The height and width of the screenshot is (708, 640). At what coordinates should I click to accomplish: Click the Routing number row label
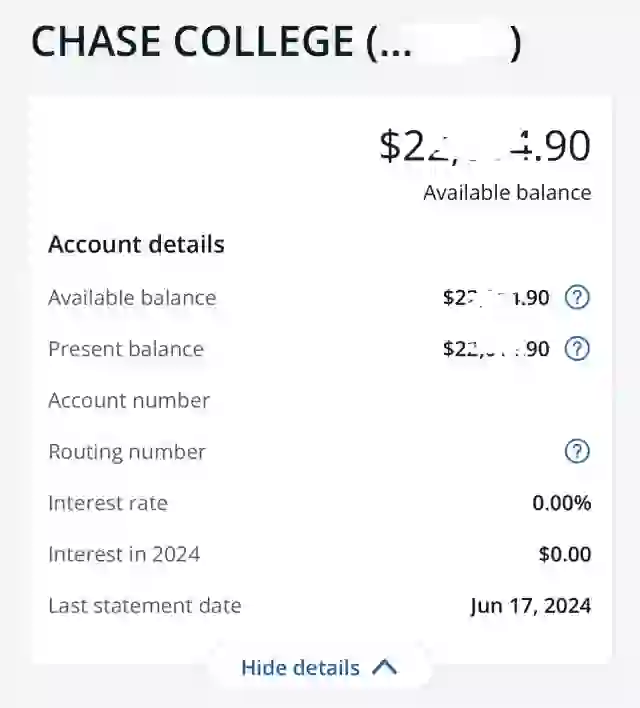click(127, 452)
